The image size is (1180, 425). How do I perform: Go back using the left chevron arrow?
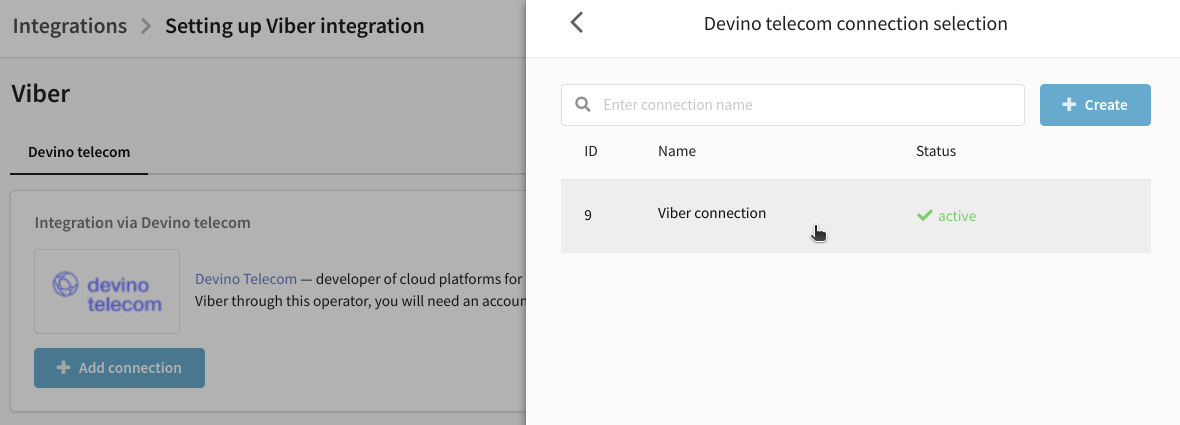[x=576, y=23]
